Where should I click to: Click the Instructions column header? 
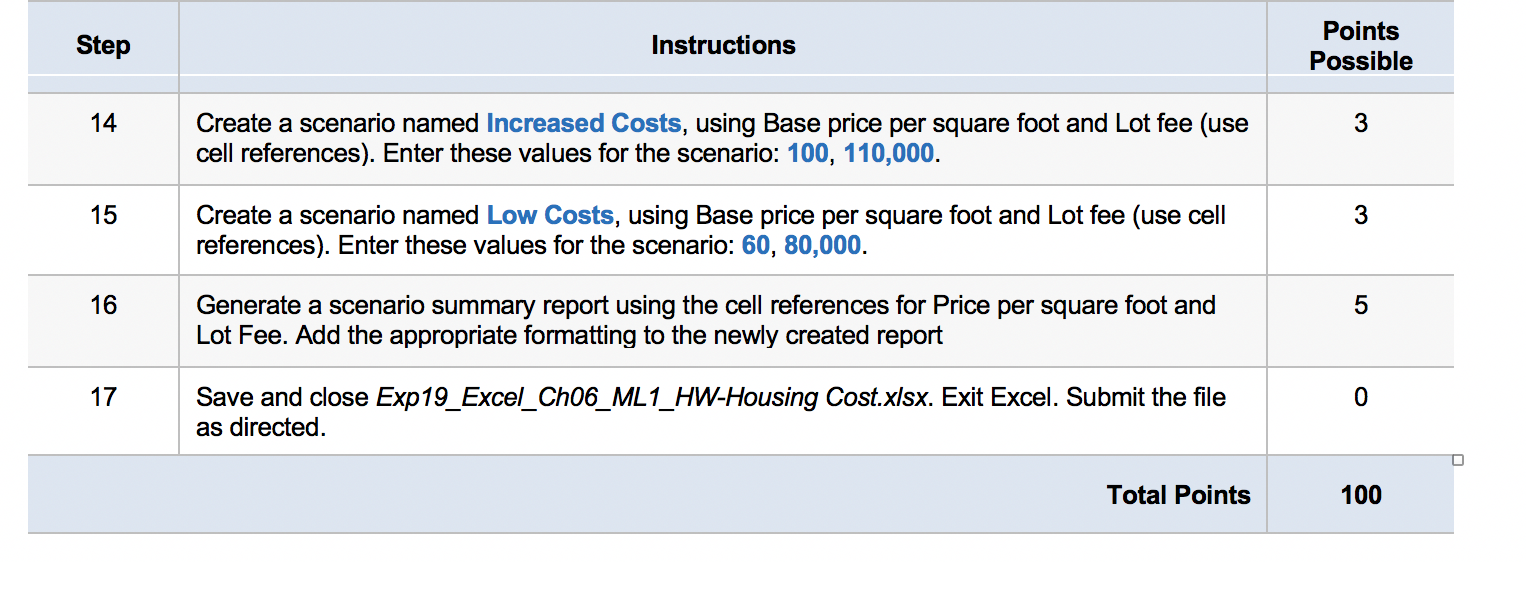[723, 45]
